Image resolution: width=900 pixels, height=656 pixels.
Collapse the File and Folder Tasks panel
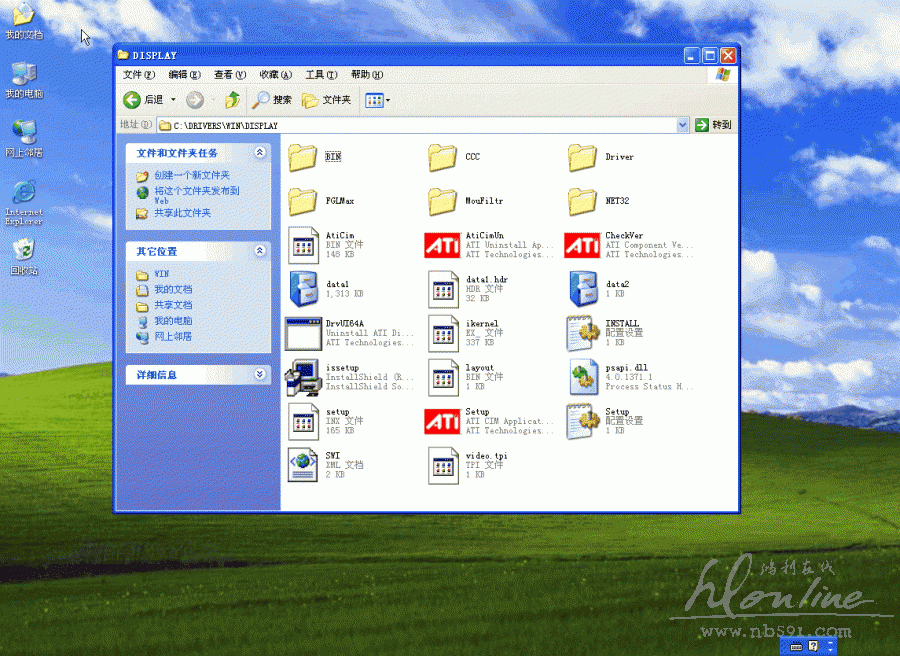(x=260, y=153)
